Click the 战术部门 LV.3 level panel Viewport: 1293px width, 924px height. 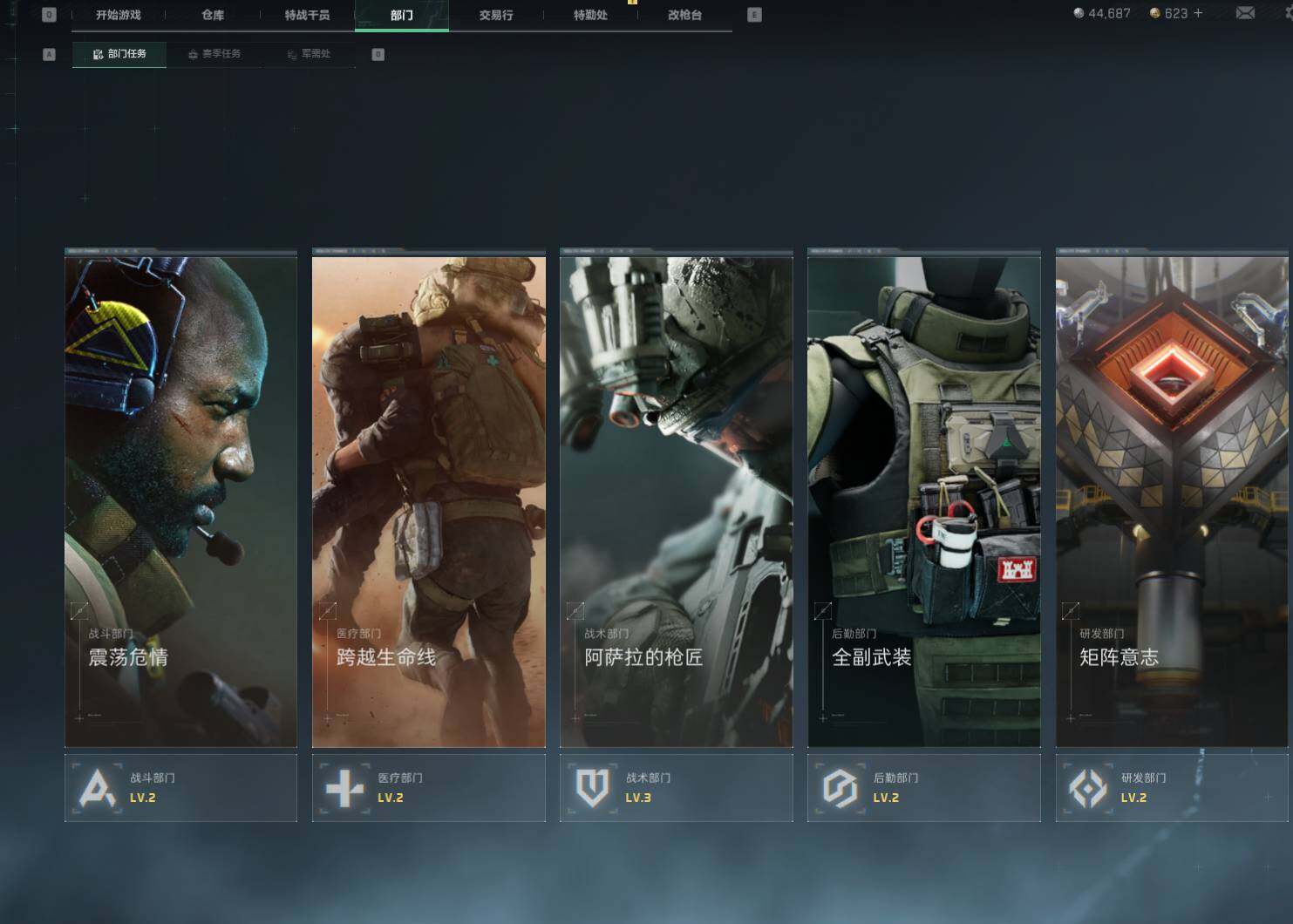coord(677,788)
